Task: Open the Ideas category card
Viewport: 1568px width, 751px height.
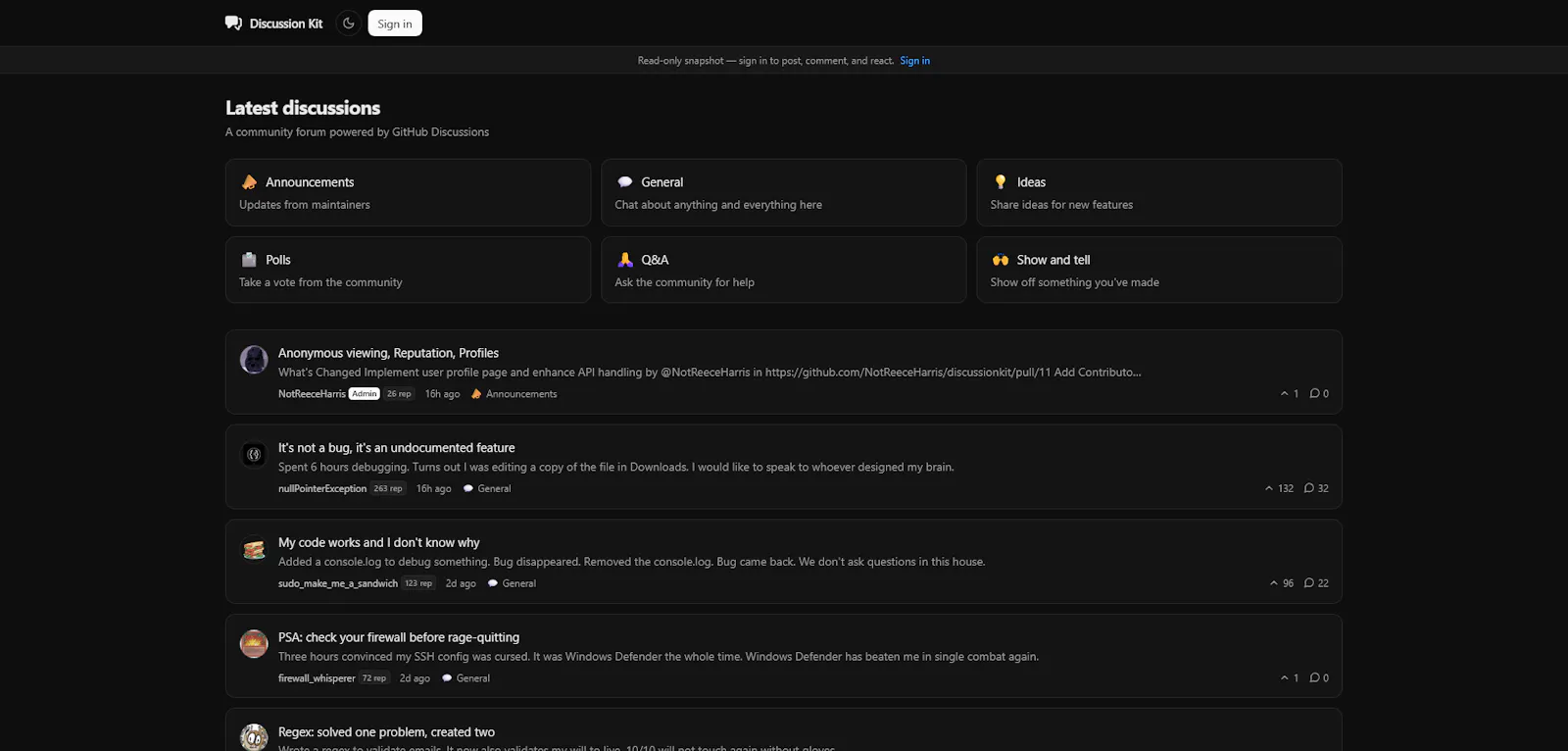Action: [x=1159, y=193]
